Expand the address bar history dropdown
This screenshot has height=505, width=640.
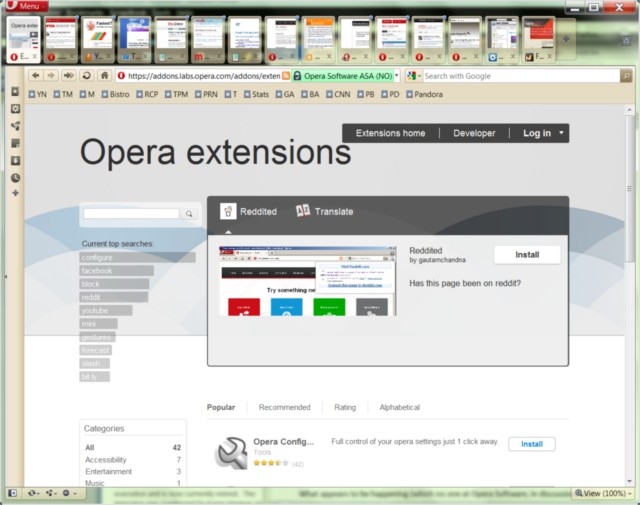(x=396, y=76)
